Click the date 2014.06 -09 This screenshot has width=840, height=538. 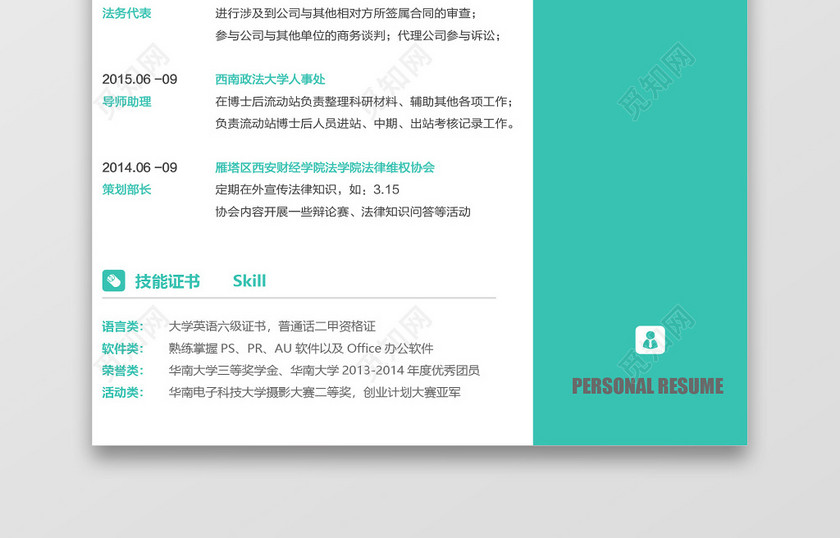pos(139,168)
